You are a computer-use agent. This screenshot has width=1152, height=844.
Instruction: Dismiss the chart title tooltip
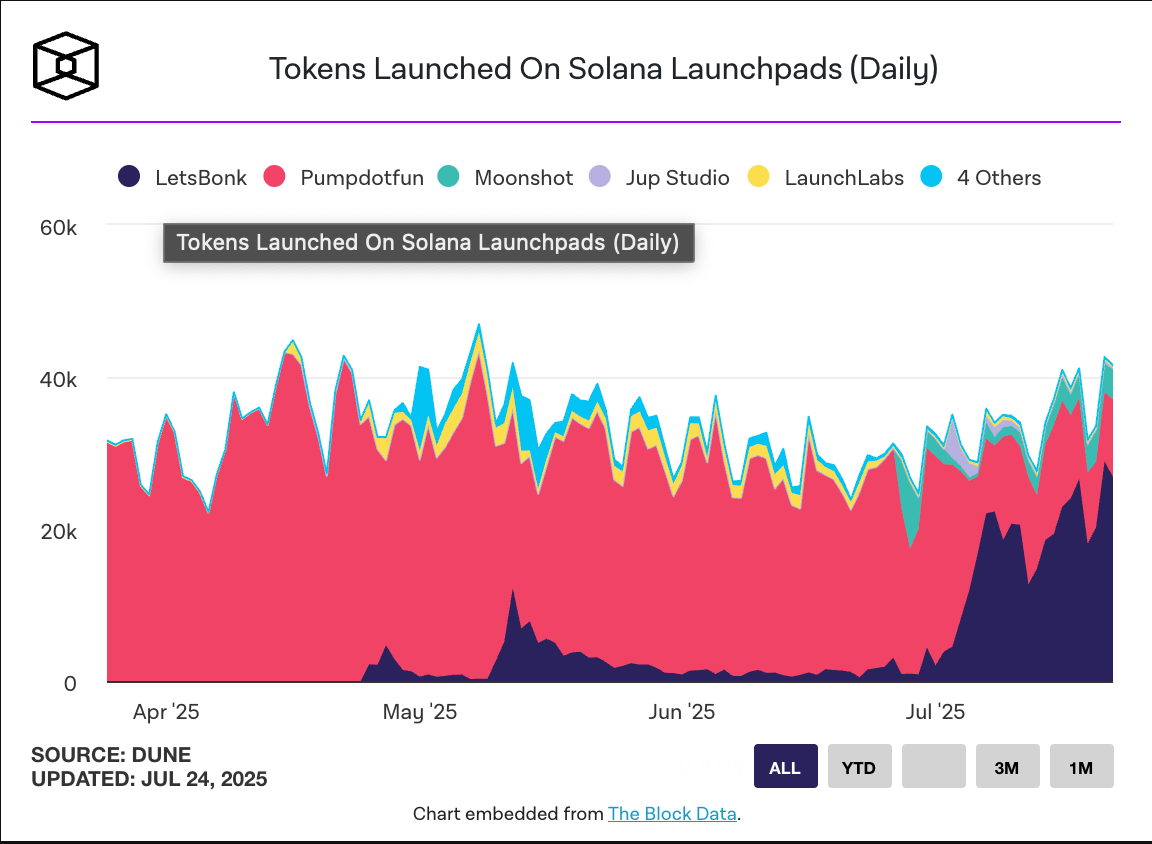[x=428, y=242]
